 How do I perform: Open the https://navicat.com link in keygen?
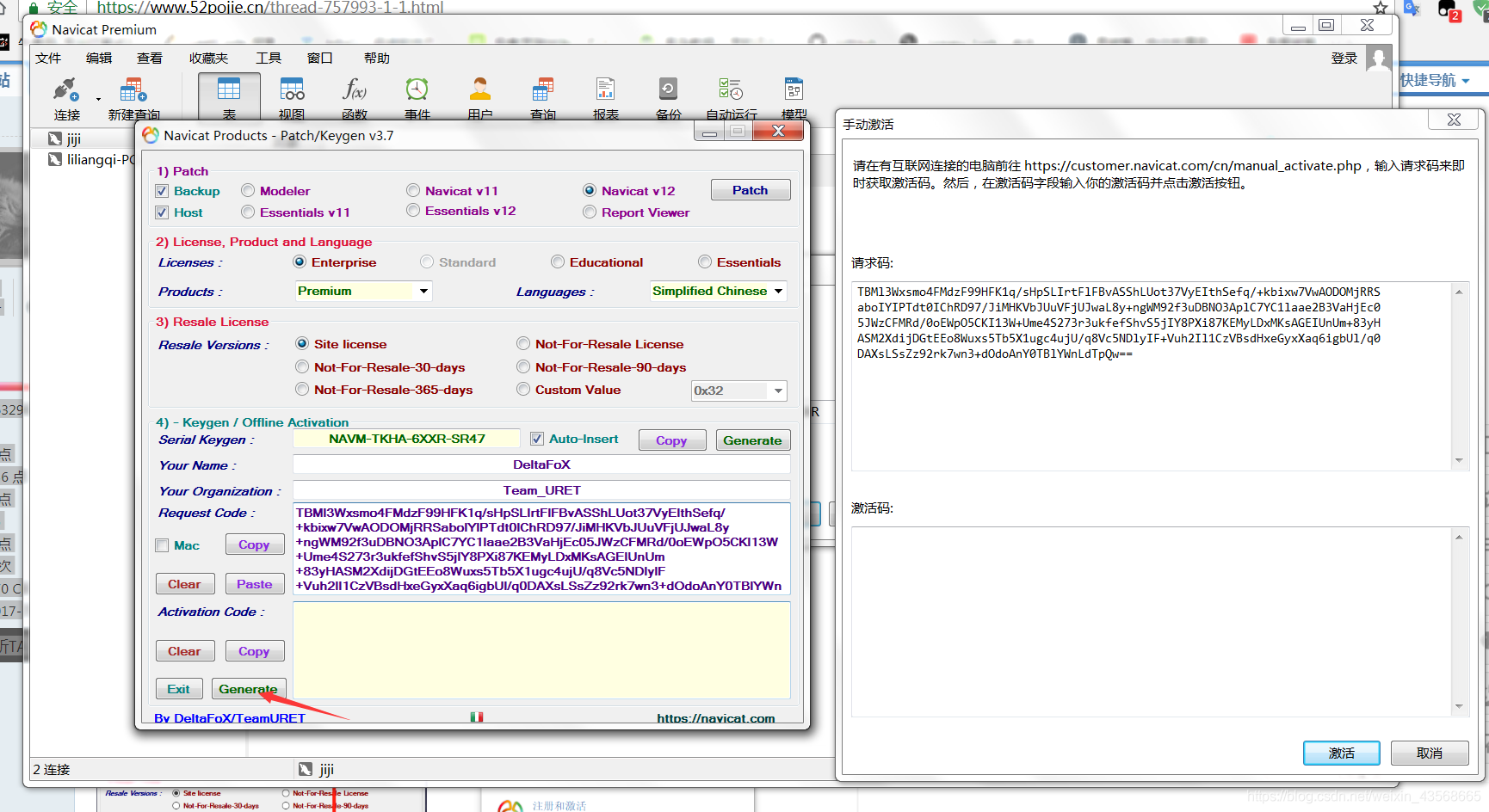tap(716, 718)
